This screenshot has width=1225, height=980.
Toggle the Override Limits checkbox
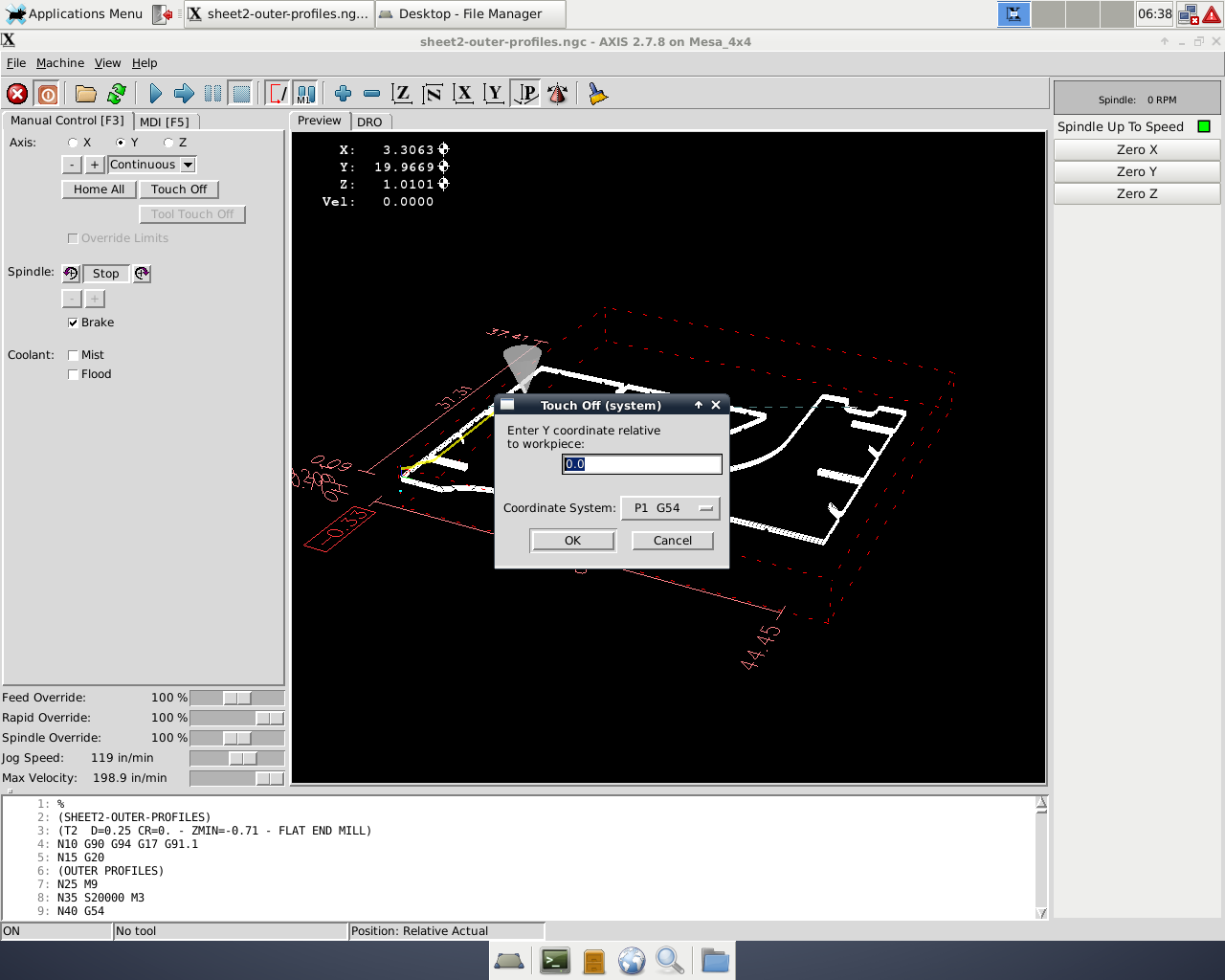(73, 238)
